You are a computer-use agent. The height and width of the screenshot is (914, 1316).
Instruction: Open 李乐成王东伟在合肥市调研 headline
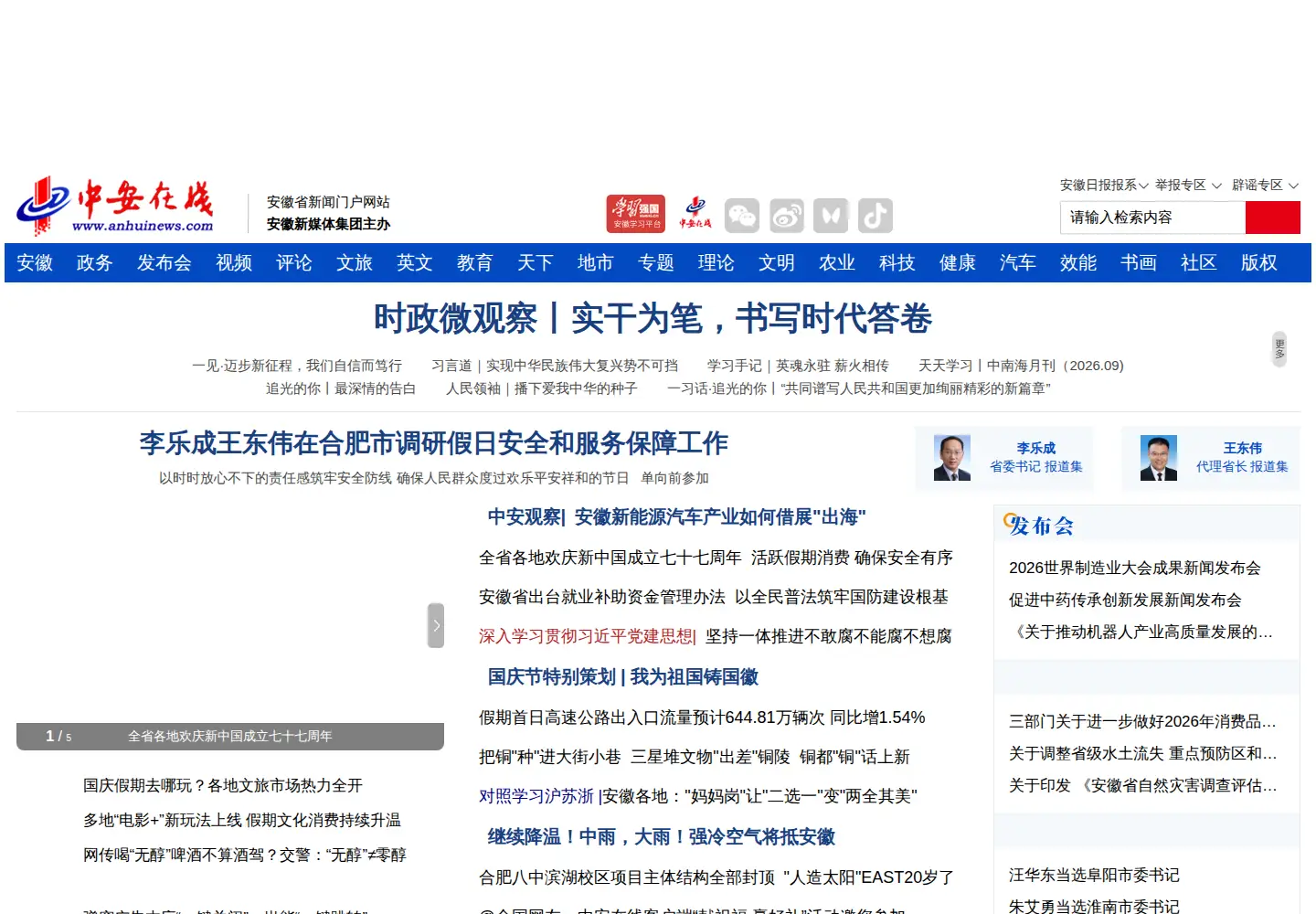point(433,443)
